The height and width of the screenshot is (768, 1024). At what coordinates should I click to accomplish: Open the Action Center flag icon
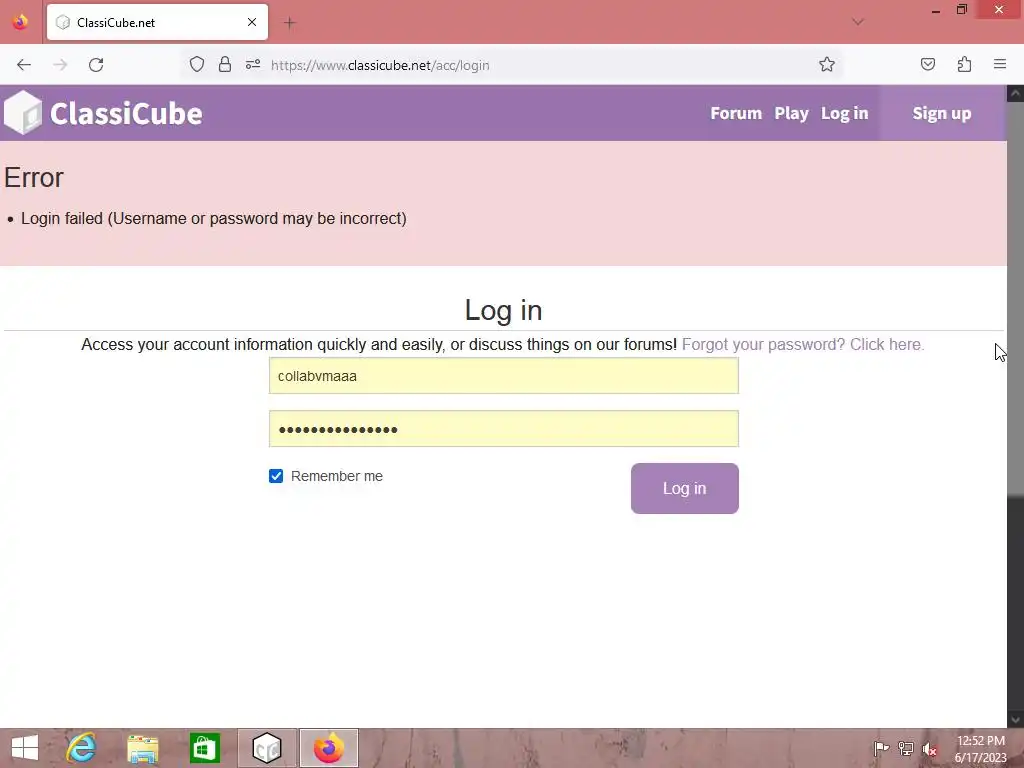coord(881,748)
